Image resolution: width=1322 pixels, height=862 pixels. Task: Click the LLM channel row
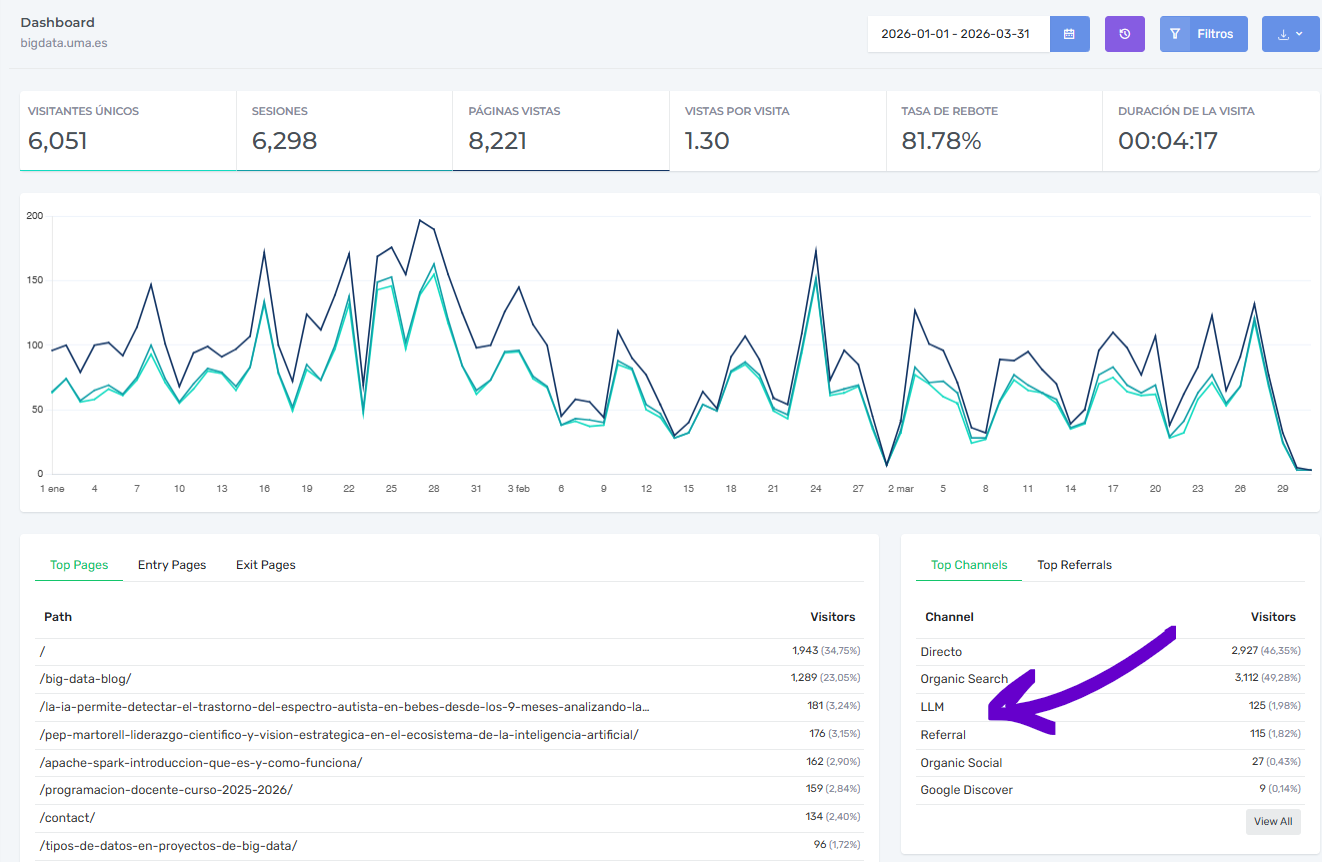tap(1110, 707)
